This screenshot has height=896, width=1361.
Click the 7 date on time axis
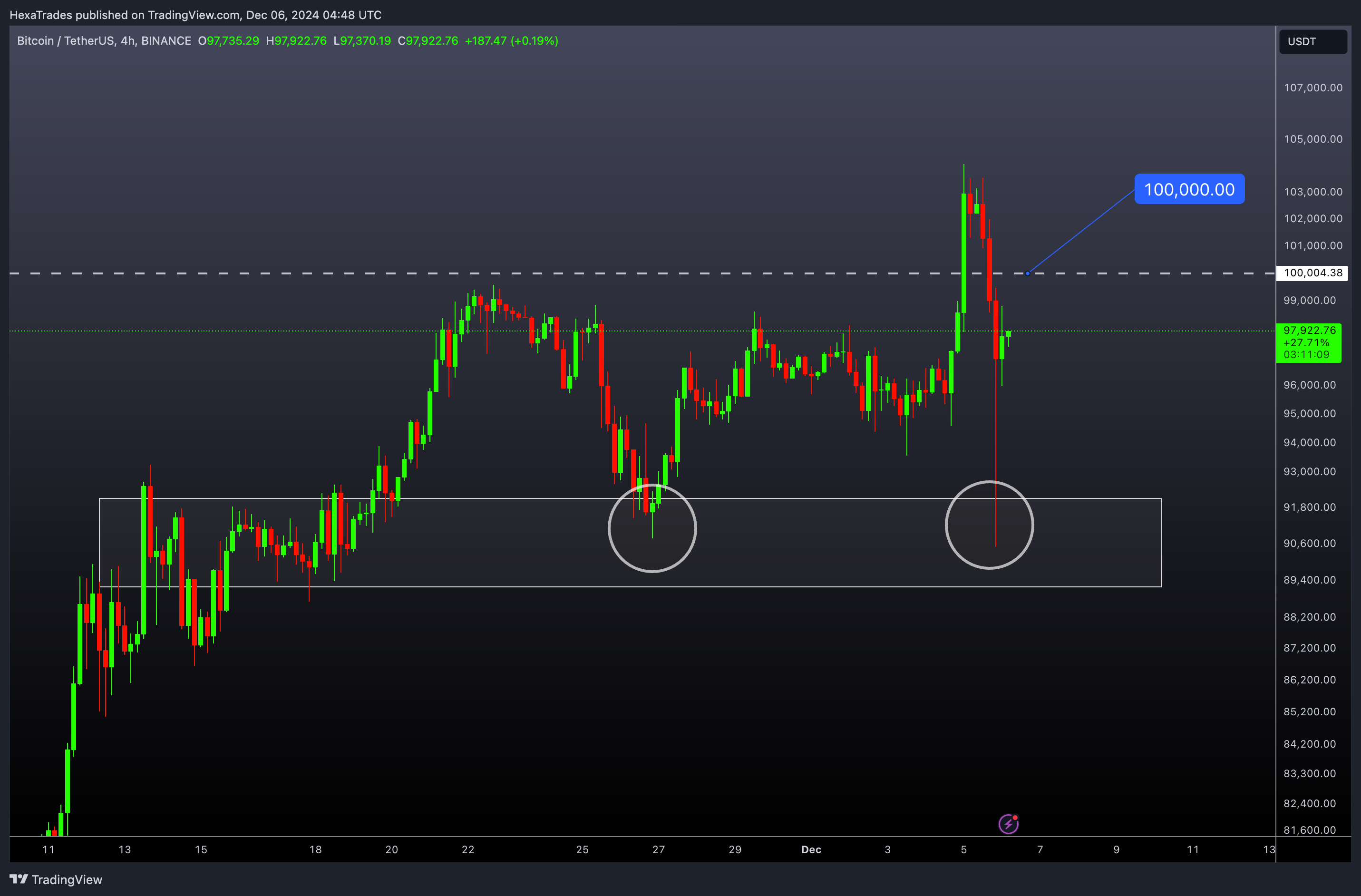(x=1040, y=850)
